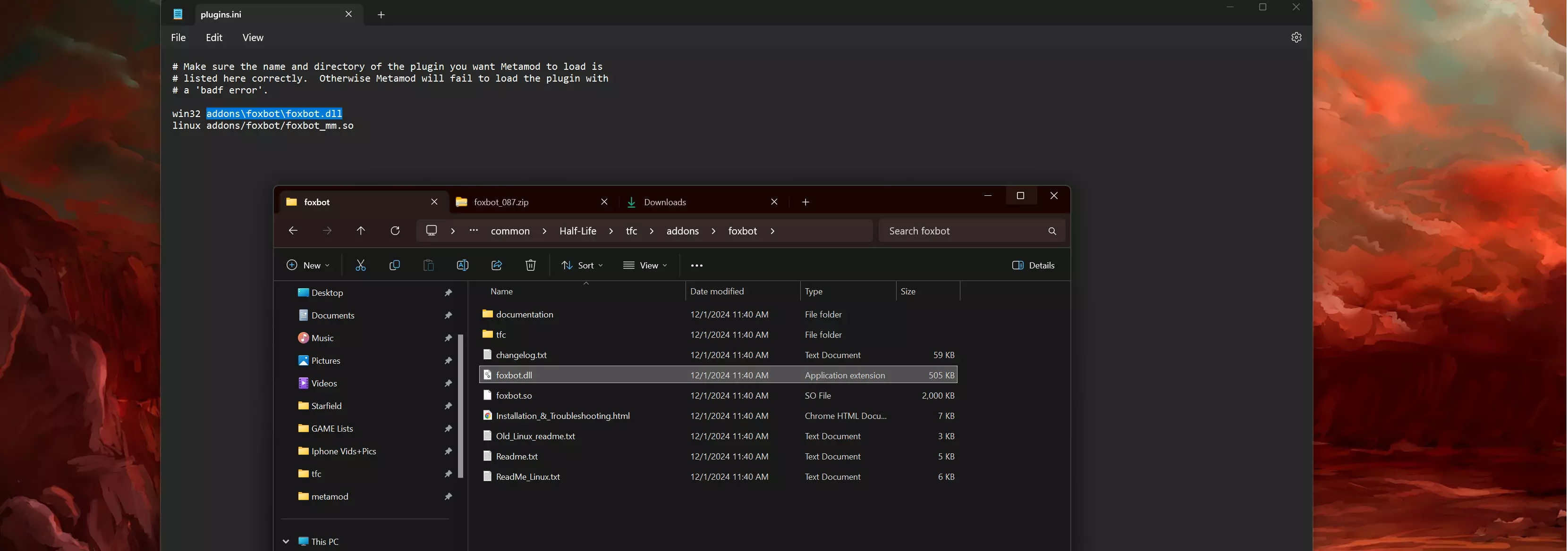Select the foxbot.so file
1568x551 pixels.
[x=514, y=395]
